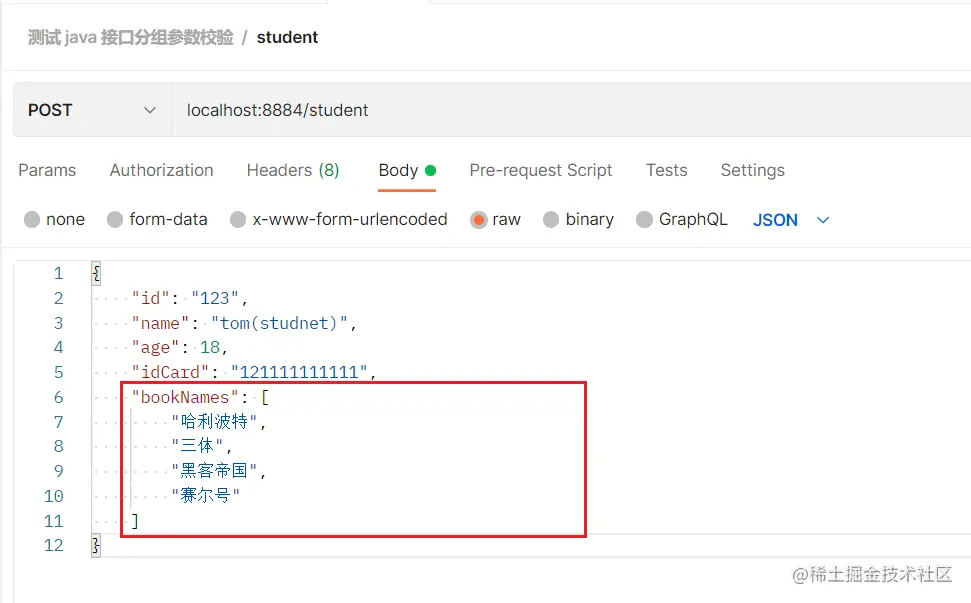Switch to the Params tab
Viewport: 971px width, 603px height.
[x=47, y=170]
